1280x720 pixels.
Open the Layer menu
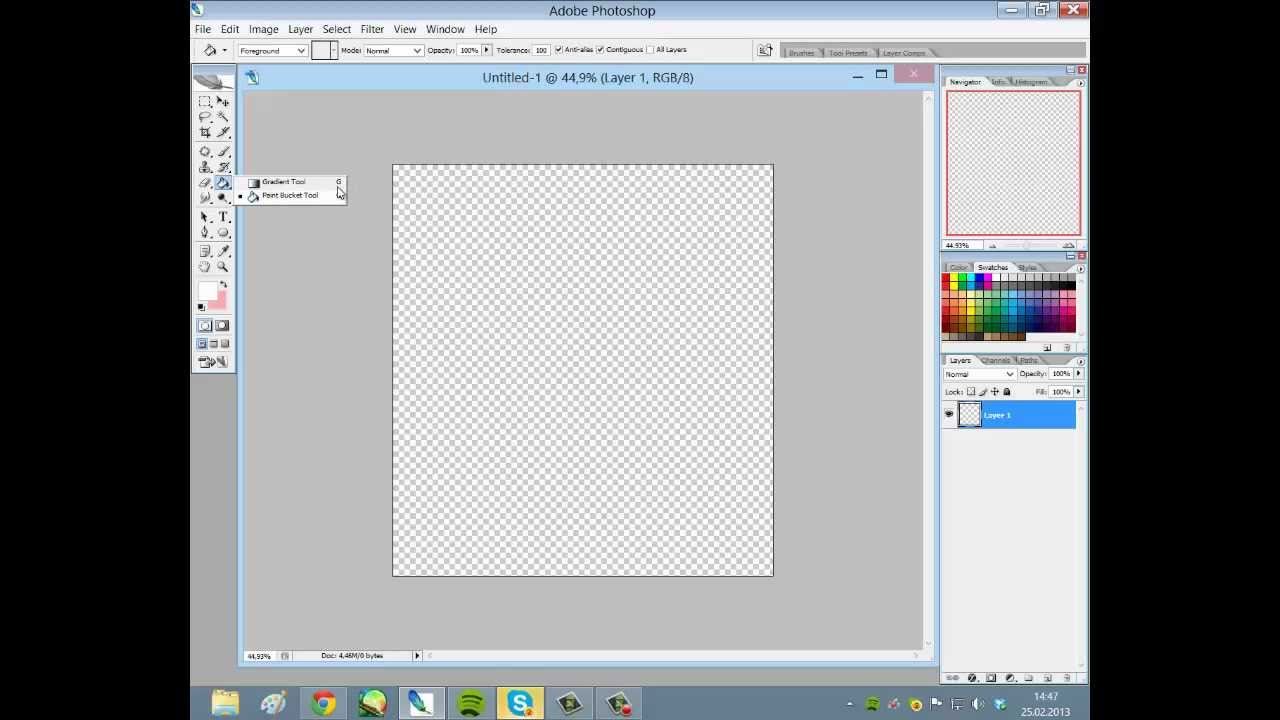pos(300,29)
